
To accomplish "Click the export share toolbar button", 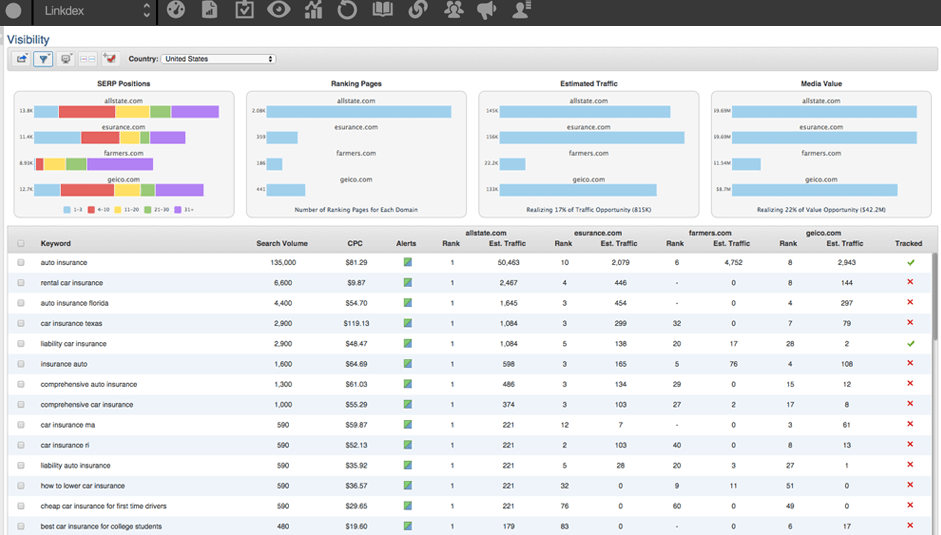I will [x=21, y=59].
